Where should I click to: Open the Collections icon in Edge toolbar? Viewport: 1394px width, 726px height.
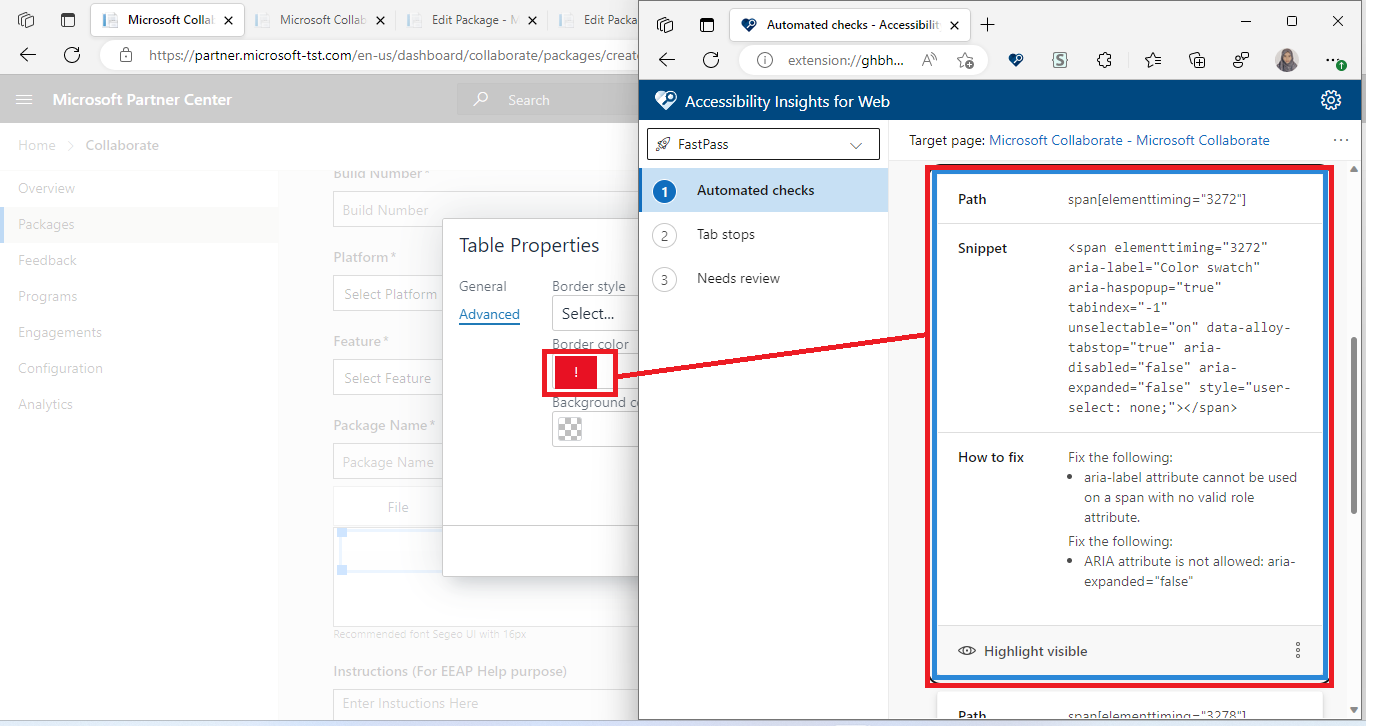(1196, 60)
